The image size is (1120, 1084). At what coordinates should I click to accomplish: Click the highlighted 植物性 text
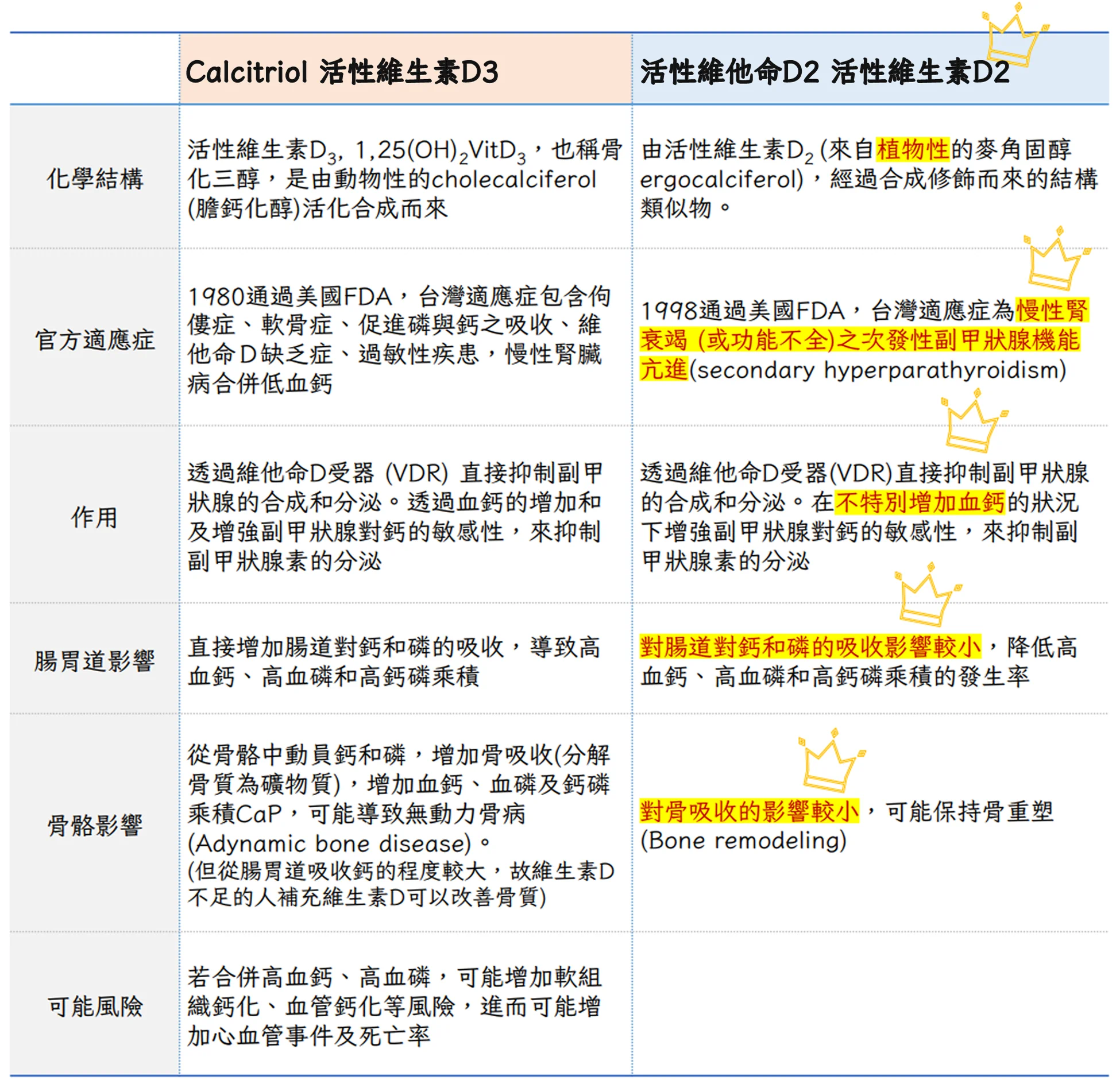coord(912,150)
